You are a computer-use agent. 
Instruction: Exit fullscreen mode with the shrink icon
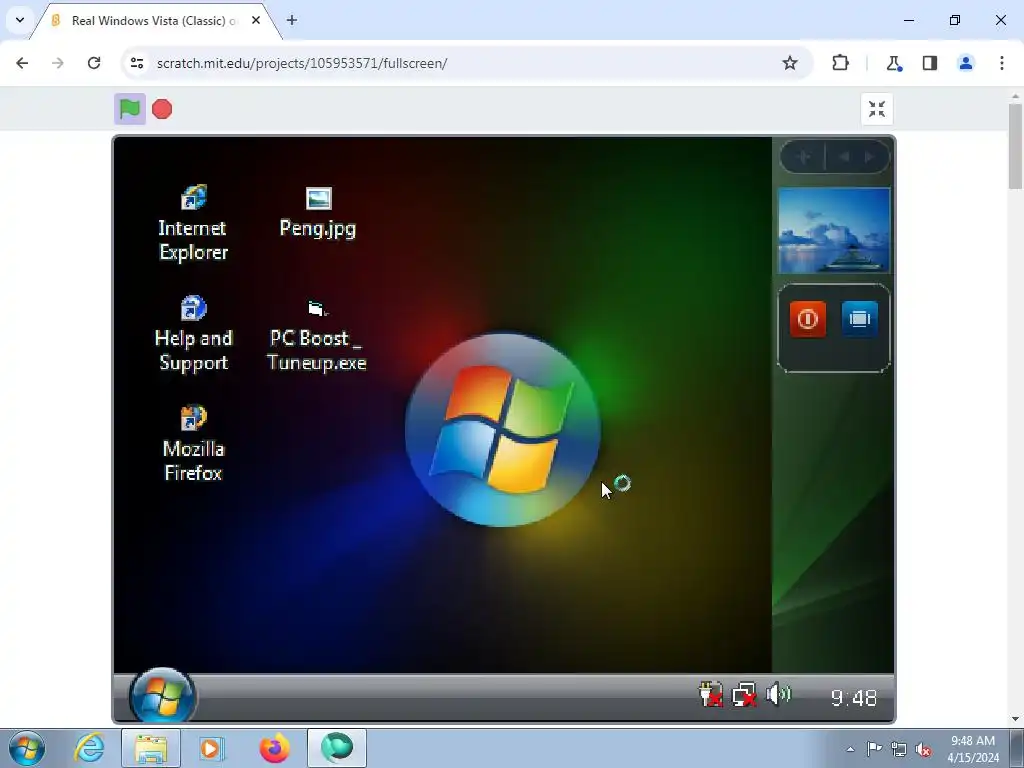876,109
